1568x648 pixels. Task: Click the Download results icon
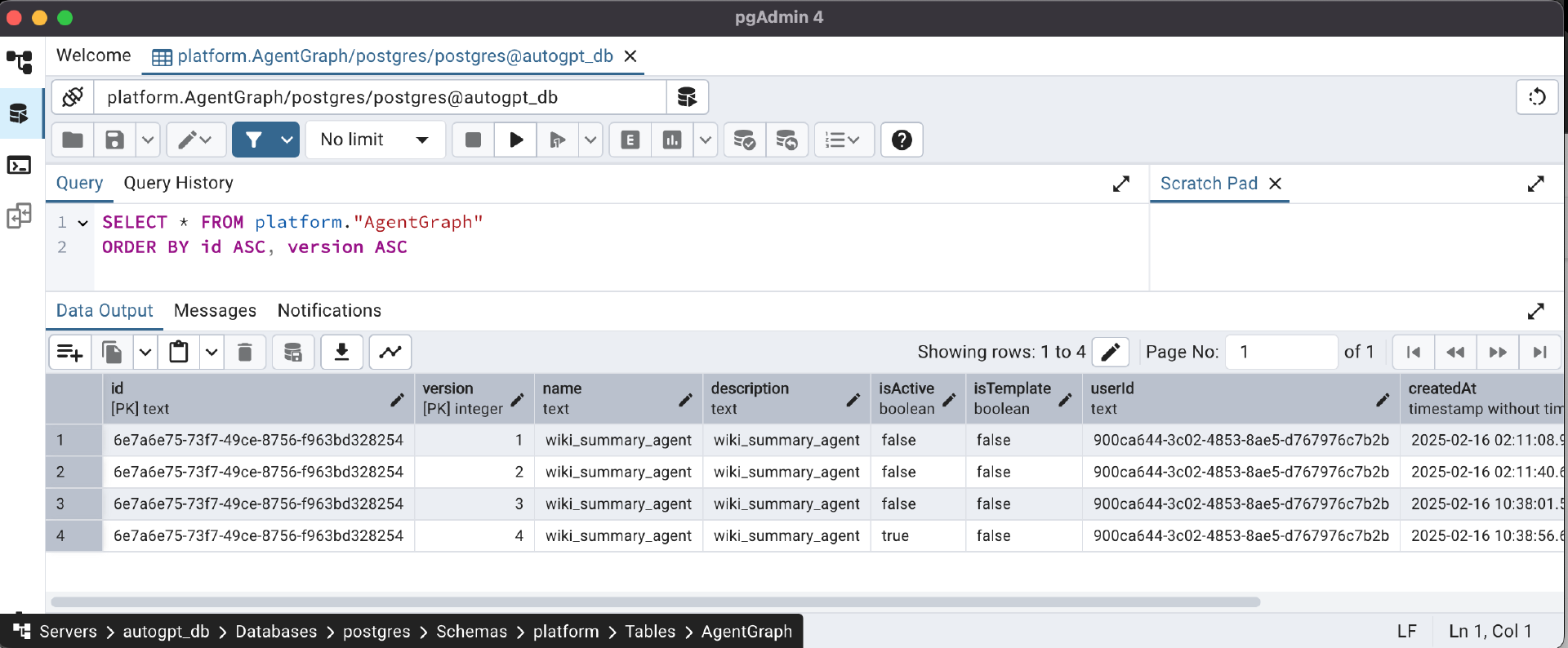(341, 352)
